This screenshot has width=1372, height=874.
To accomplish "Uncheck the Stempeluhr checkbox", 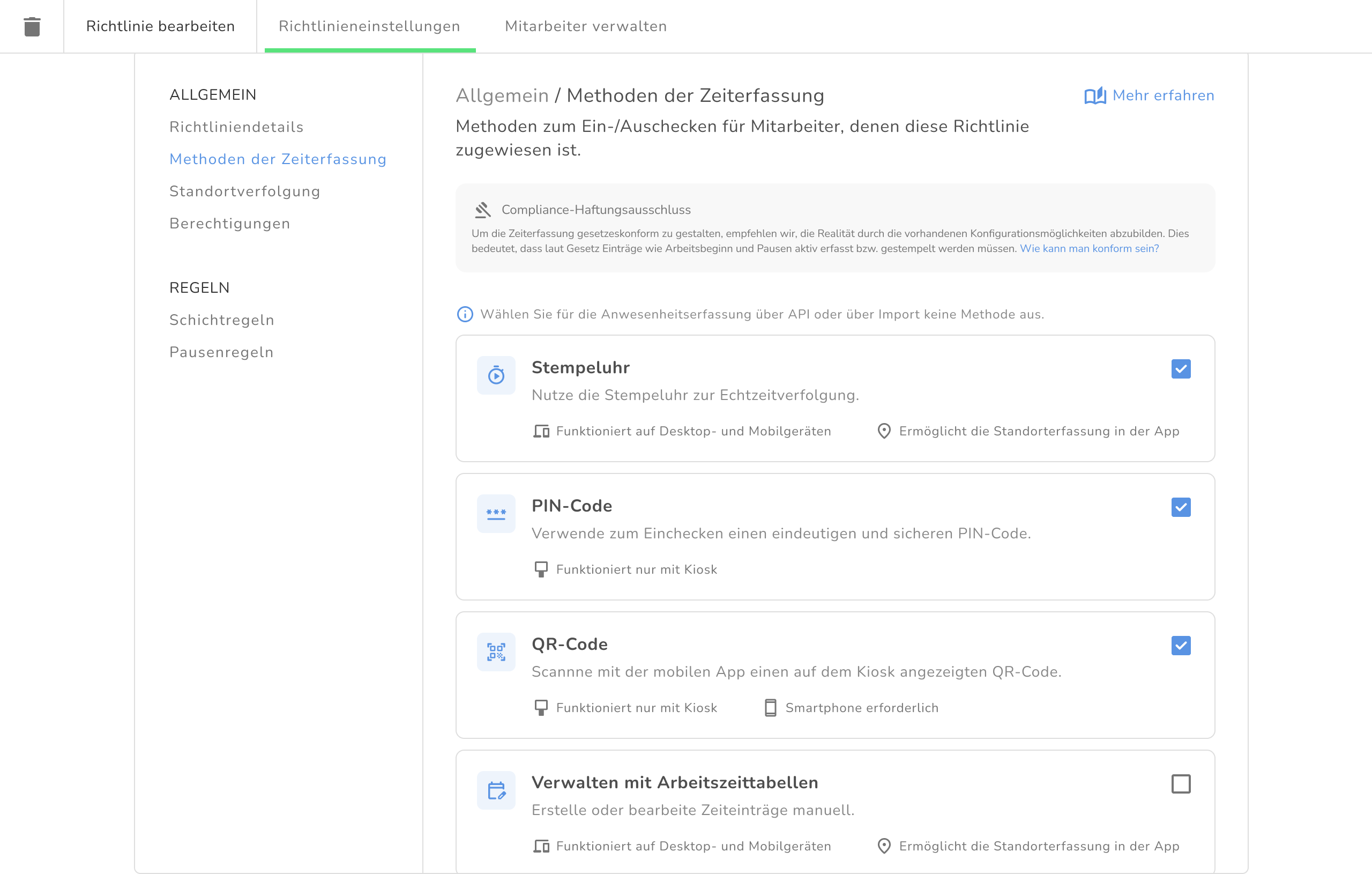I will pos(1181,369).
